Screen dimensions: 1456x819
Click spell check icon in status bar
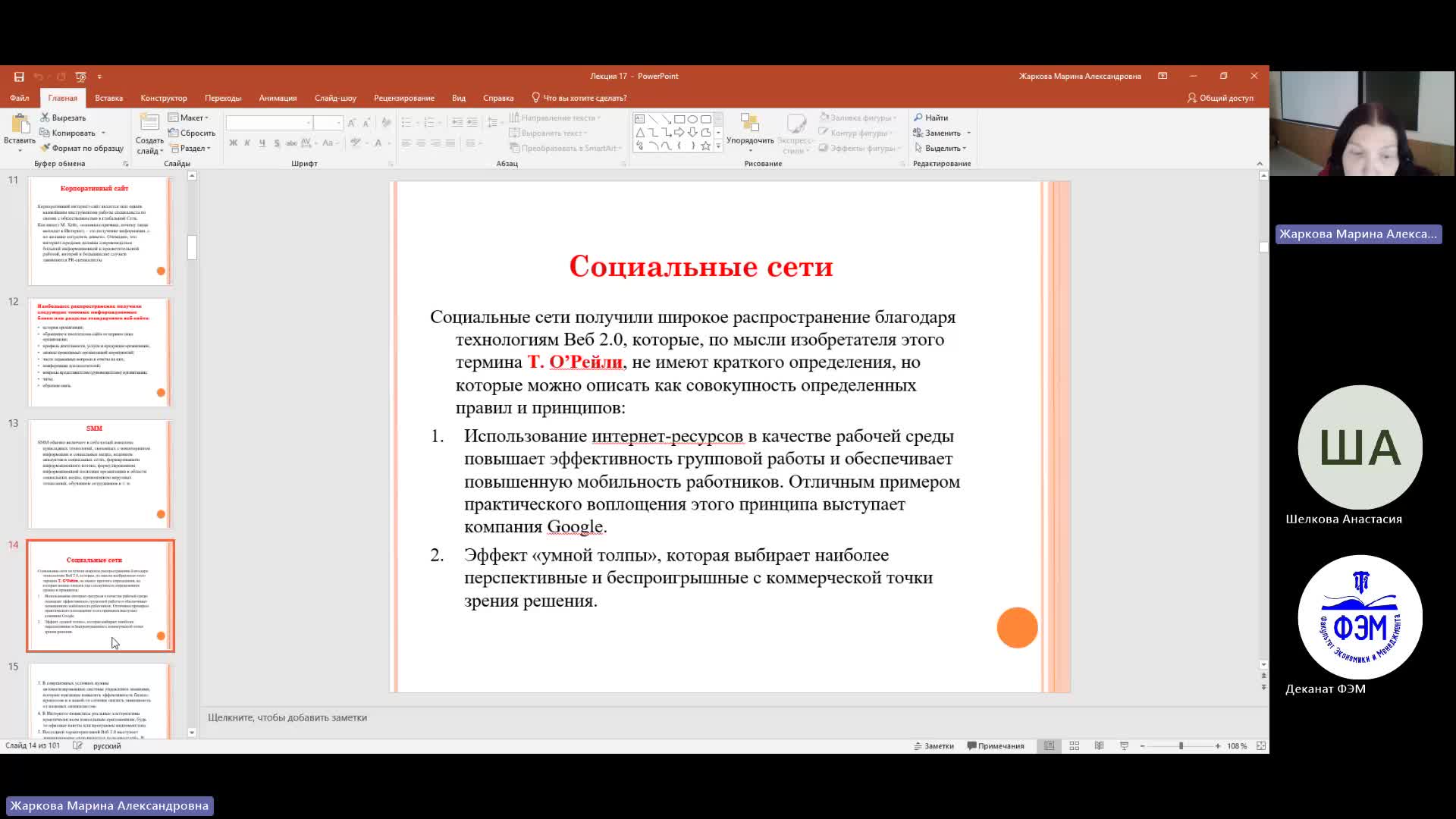[x=77, y=746]
